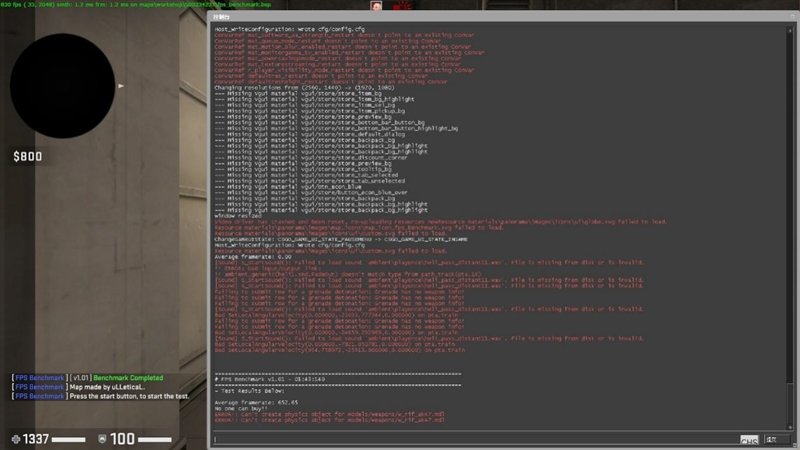Click the black circular radar
This screenshot has height=450, width=800.
[x=62, y=86]
